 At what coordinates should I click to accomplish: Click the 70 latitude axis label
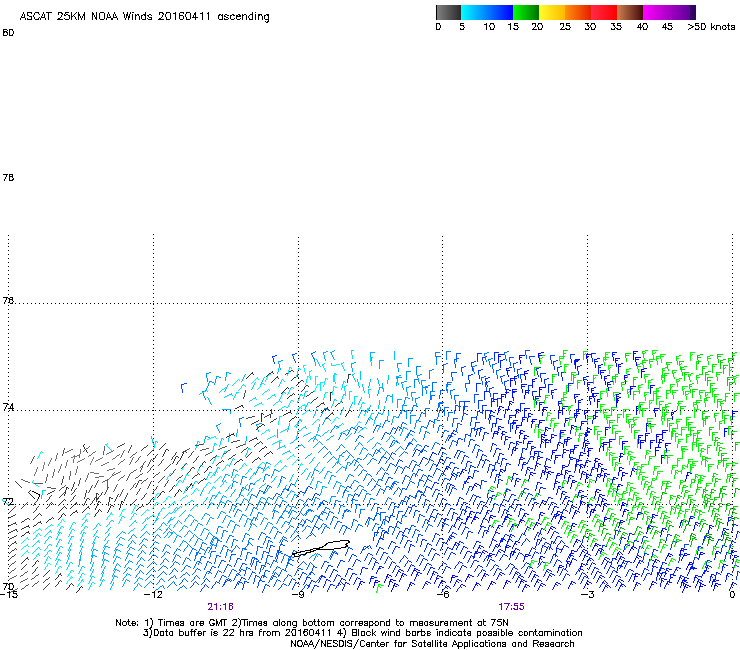(x=8, y=587)
